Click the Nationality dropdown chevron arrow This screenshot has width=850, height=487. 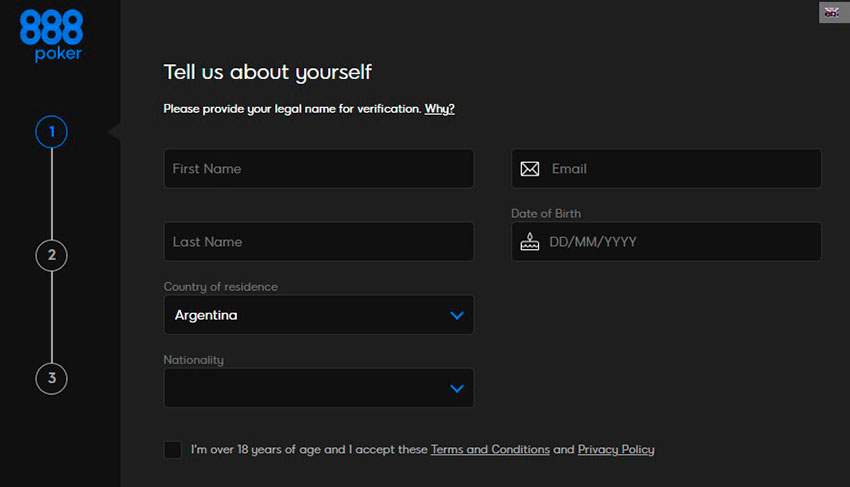tap(457, 388)
